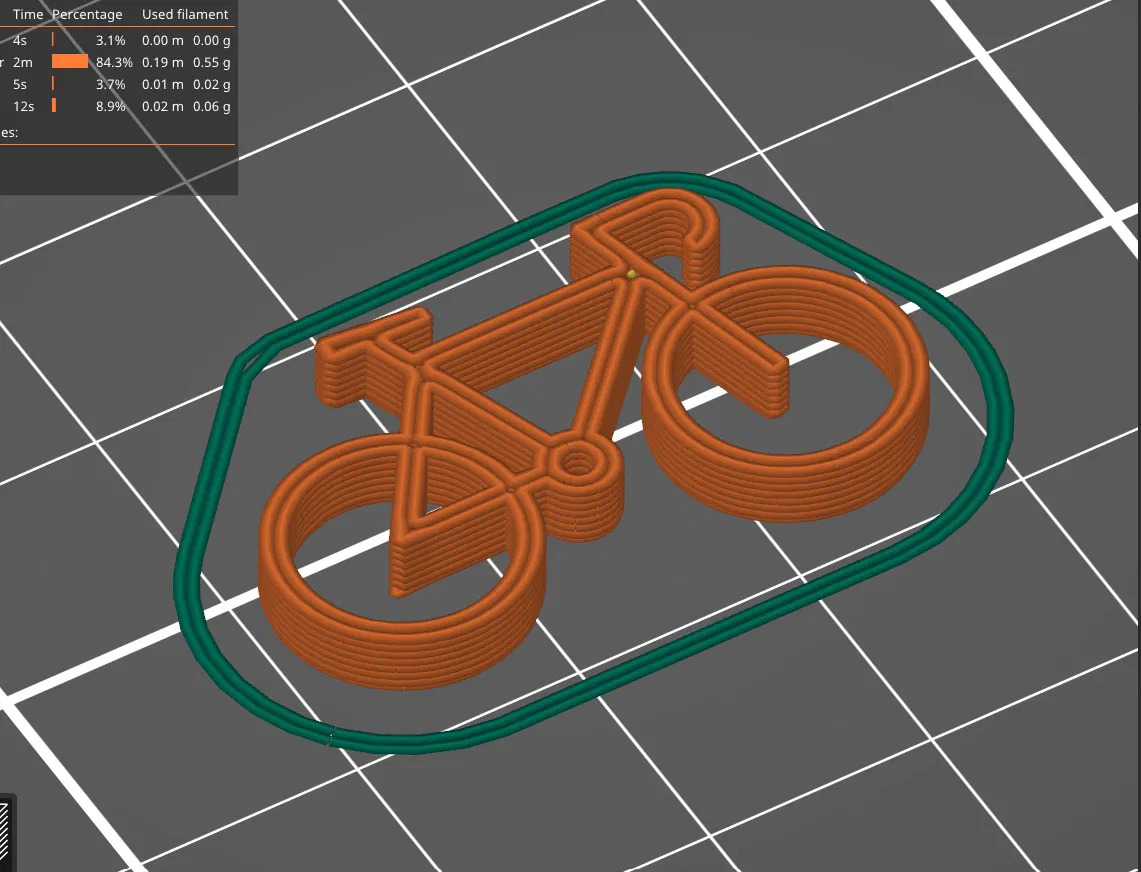Image resolution: width=1141 pixels, height=872 pixels.
Task: Click the "0.00 g" filament weight
Action: click(212, 41)
